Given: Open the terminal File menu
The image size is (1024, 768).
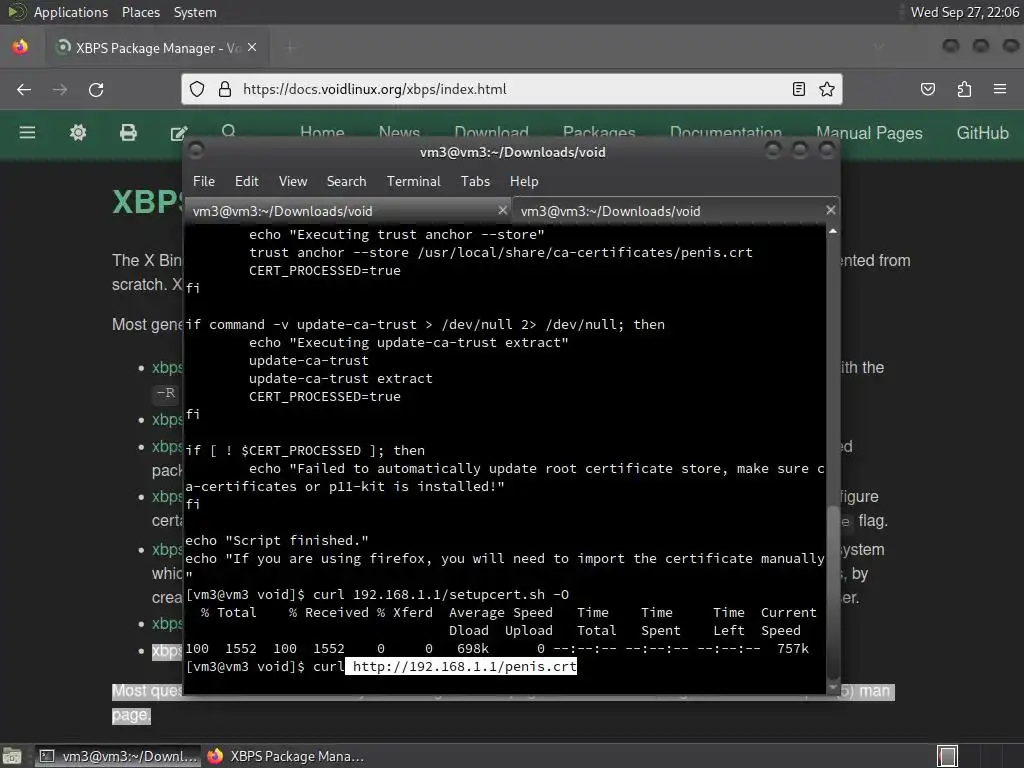Looking at the screenshot, I should 204,182.
